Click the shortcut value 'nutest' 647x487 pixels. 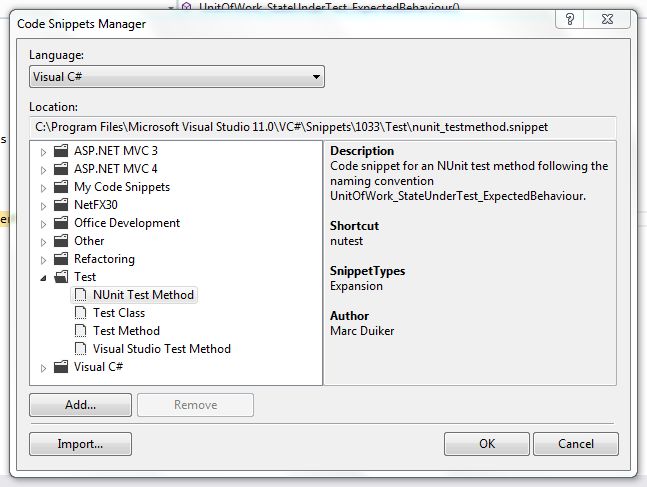(347, 241)
